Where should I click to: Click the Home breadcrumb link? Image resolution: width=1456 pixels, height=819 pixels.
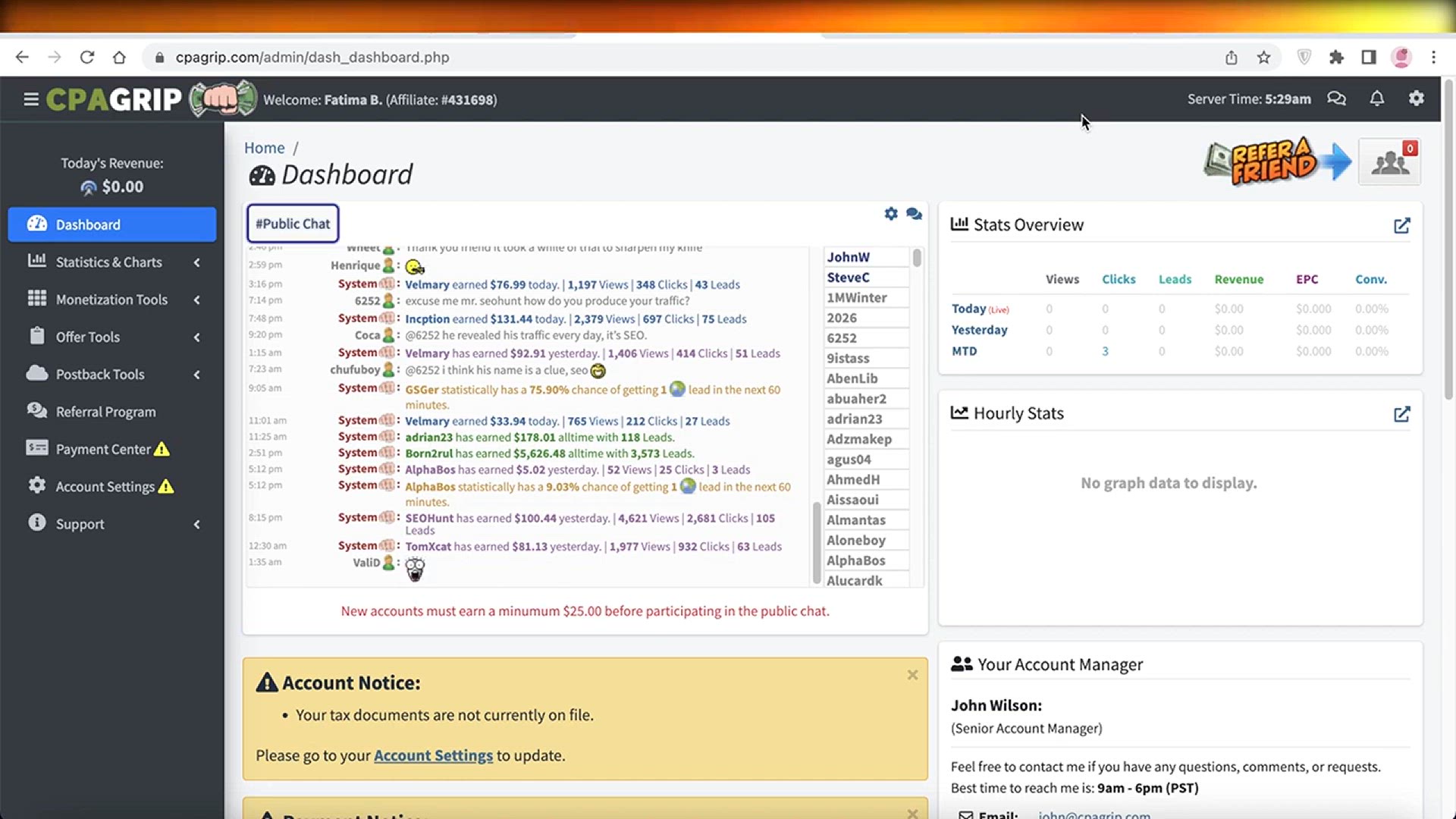pos(264,148)
